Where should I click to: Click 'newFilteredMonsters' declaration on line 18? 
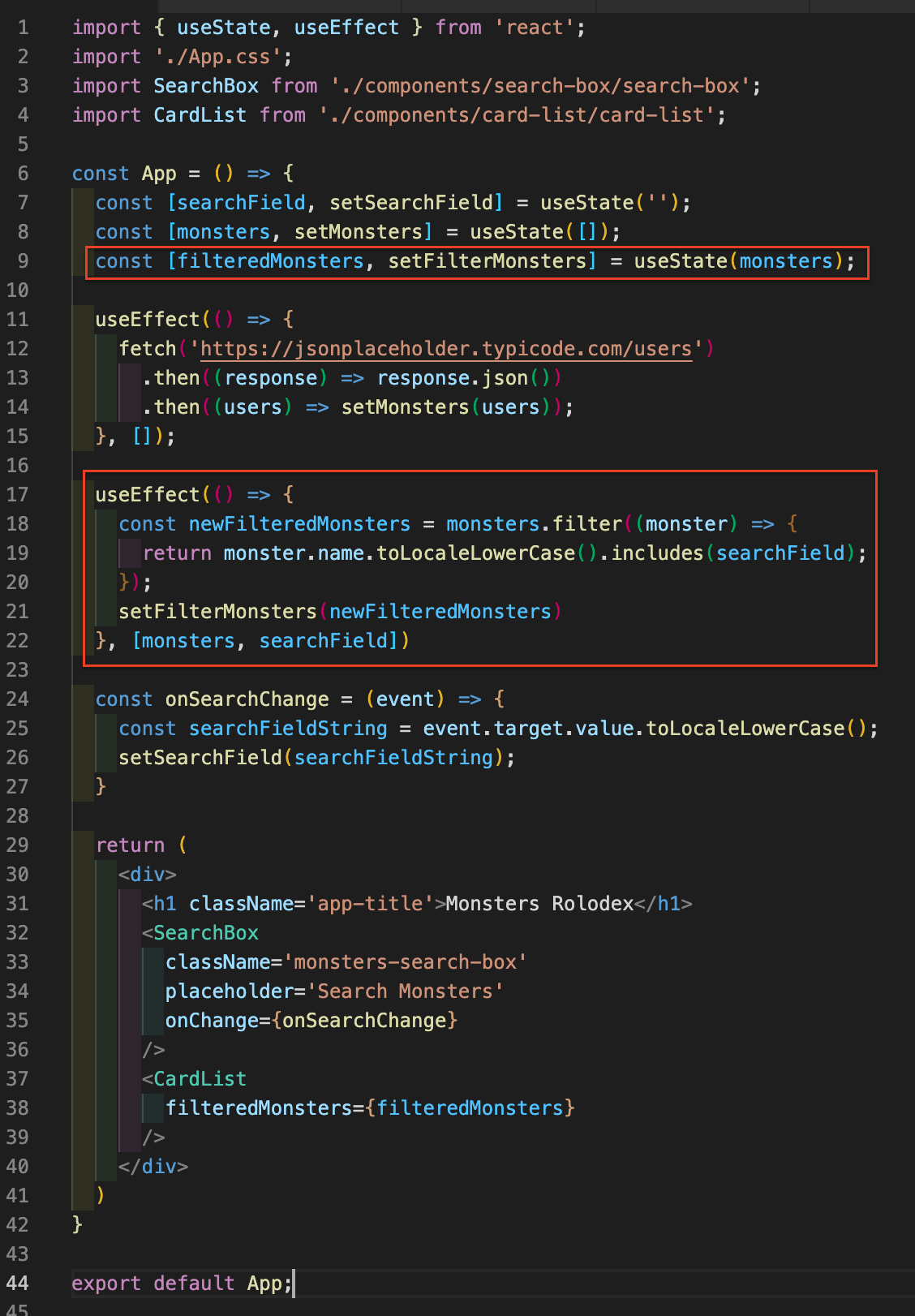coord(300,524)
